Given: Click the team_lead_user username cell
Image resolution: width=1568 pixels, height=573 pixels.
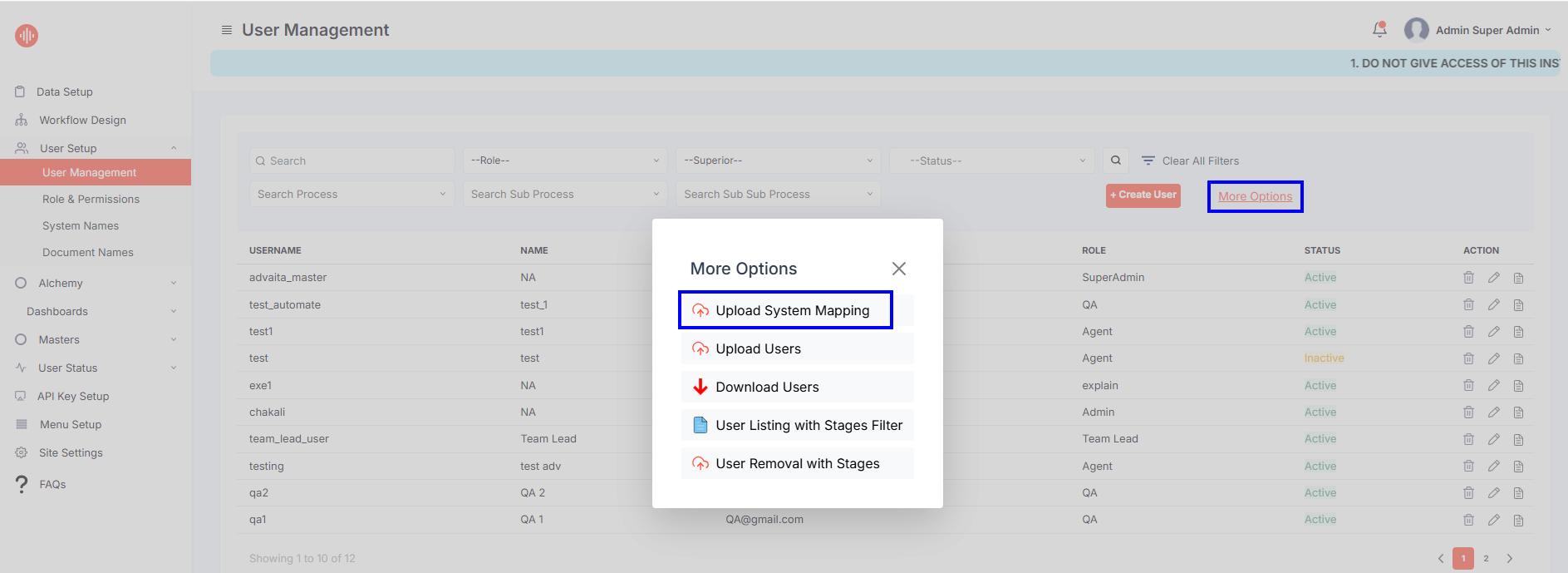Looking at the screenshot, I should click(289, 438).
